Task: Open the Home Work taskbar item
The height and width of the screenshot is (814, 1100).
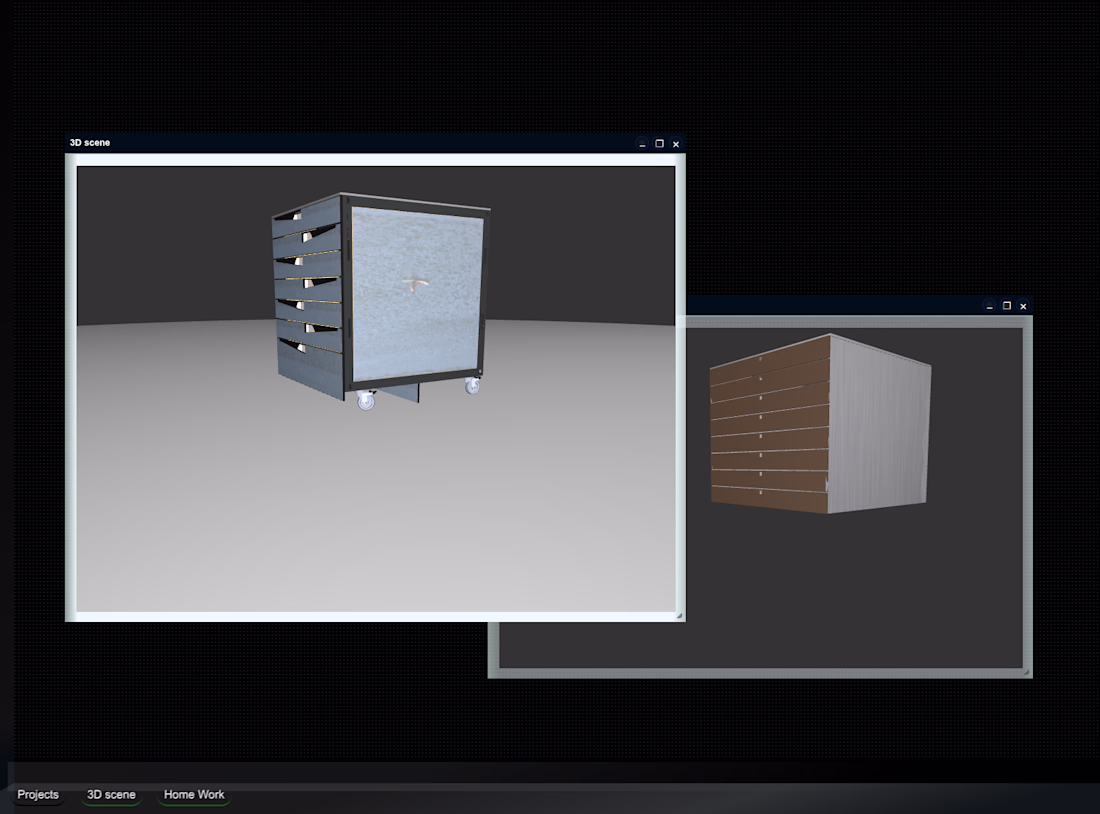Action: point(194,794)
